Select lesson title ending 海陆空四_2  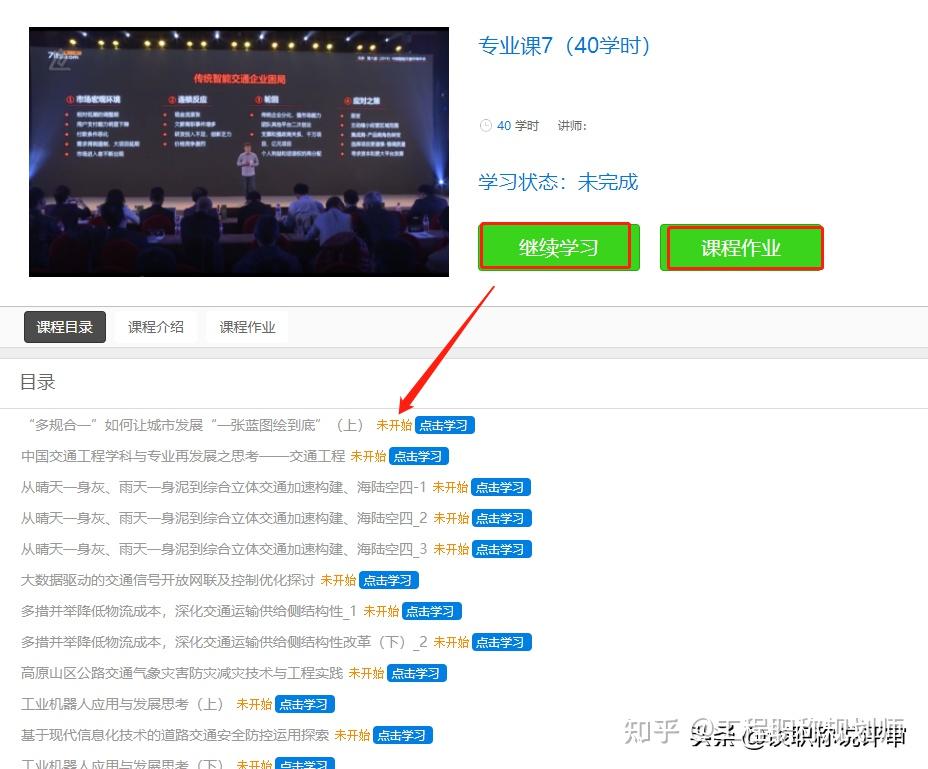(x=224, y=518)
